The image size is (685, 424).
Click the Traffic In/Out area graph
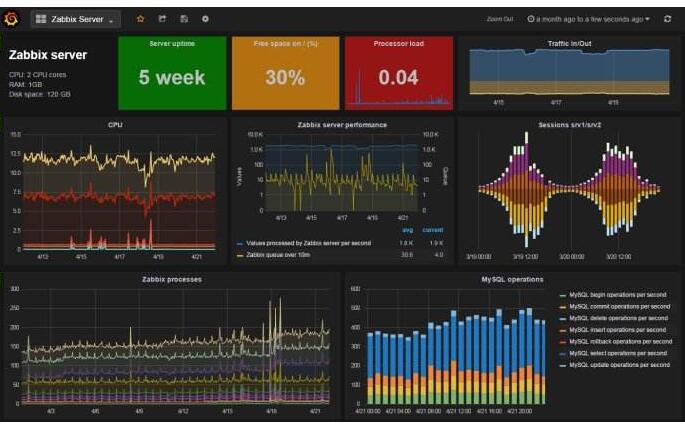[x=569, y=72]
